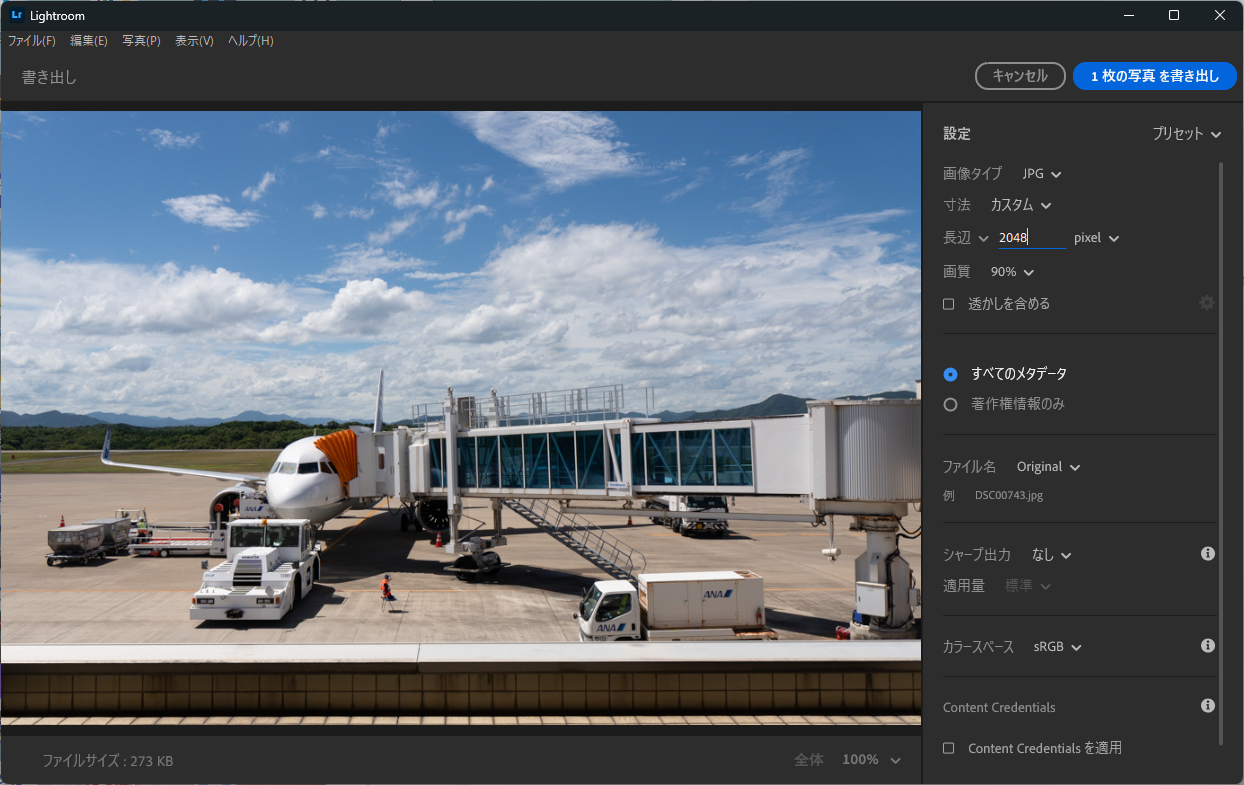
Task: Click the キャンセル button
Action: point(1020,76)
